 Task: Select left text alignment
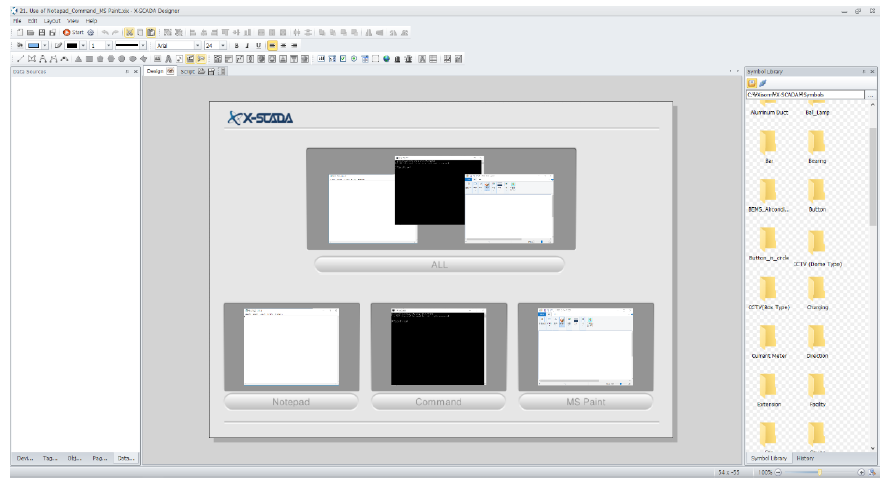coord(272,46)
